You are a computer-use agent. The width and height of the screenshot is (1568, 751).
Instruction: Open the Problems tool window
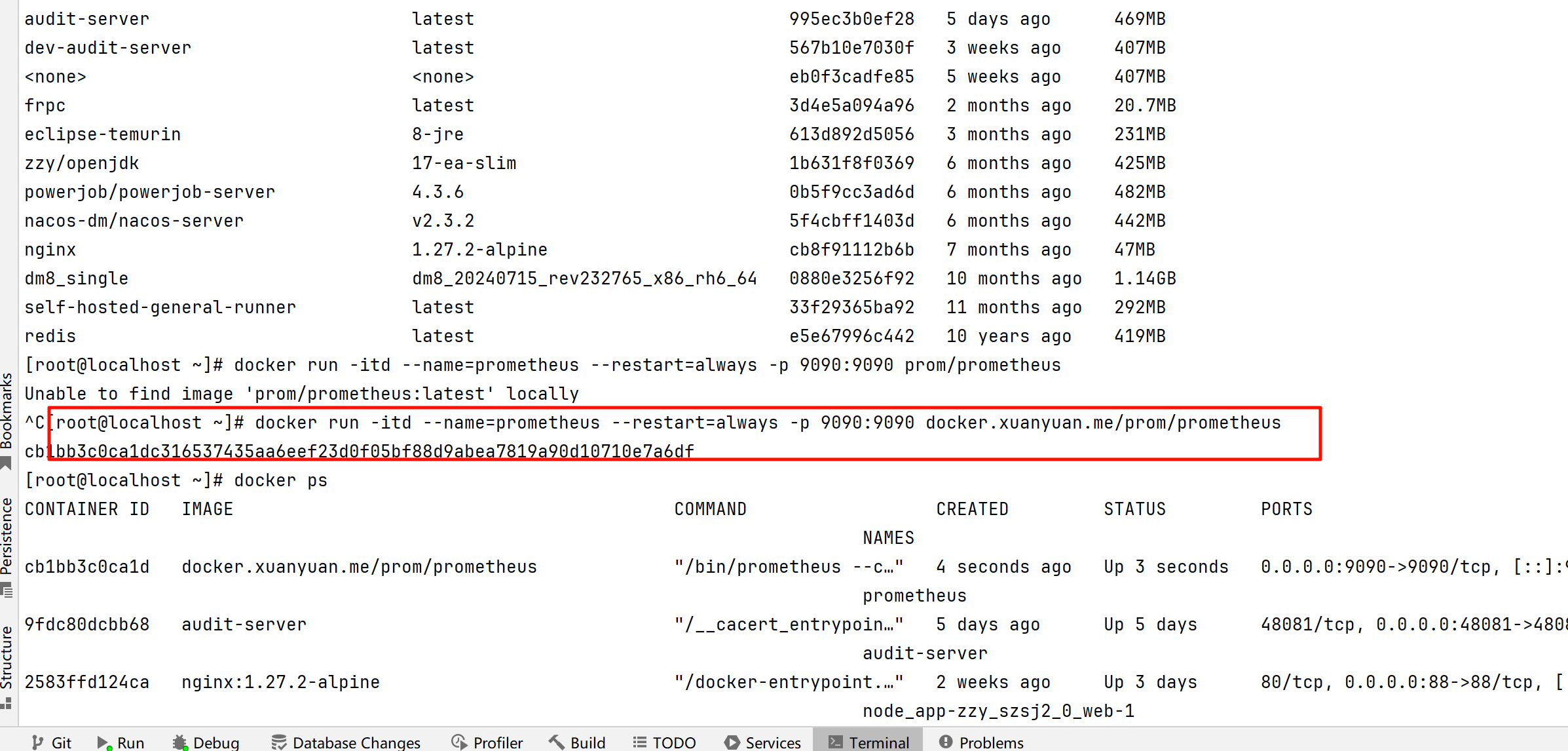tap(981, 742)
